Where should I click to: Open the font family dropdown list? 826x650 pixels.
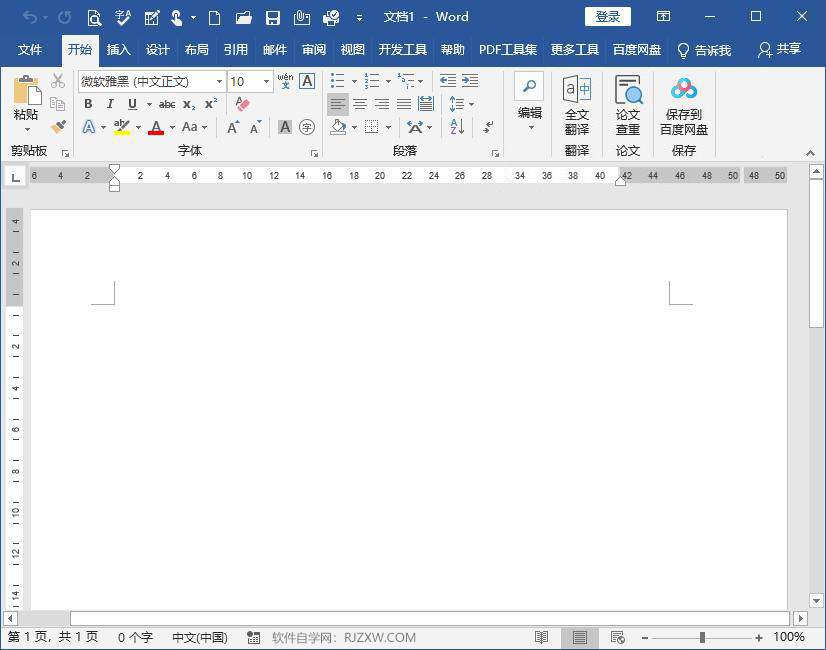tap(218, 81)
